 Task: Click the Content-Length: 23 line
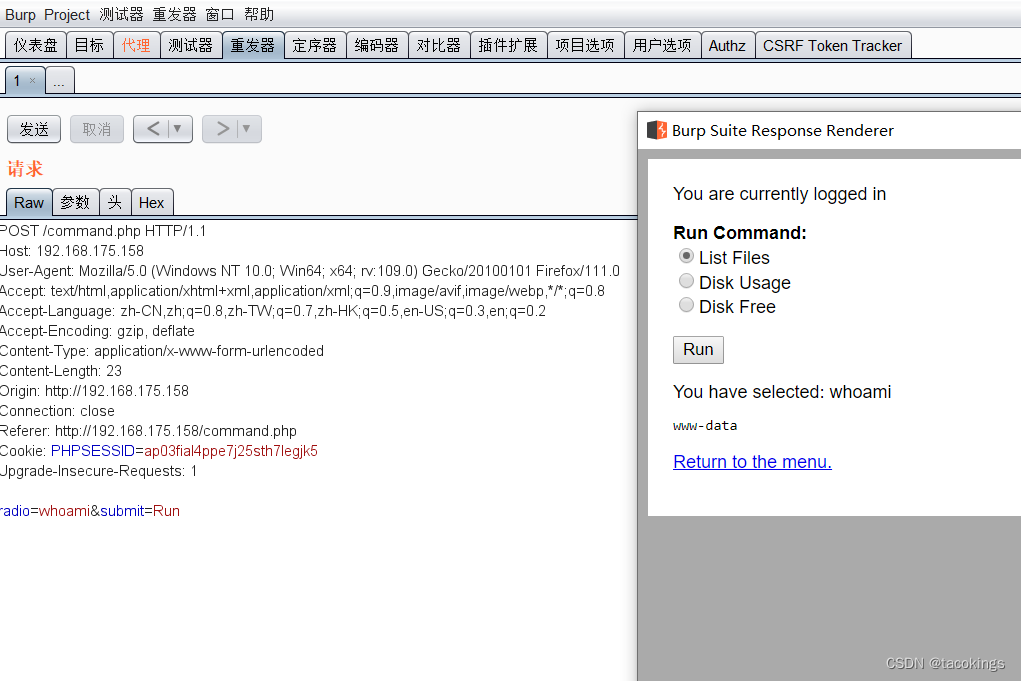(x=61, y=371)
